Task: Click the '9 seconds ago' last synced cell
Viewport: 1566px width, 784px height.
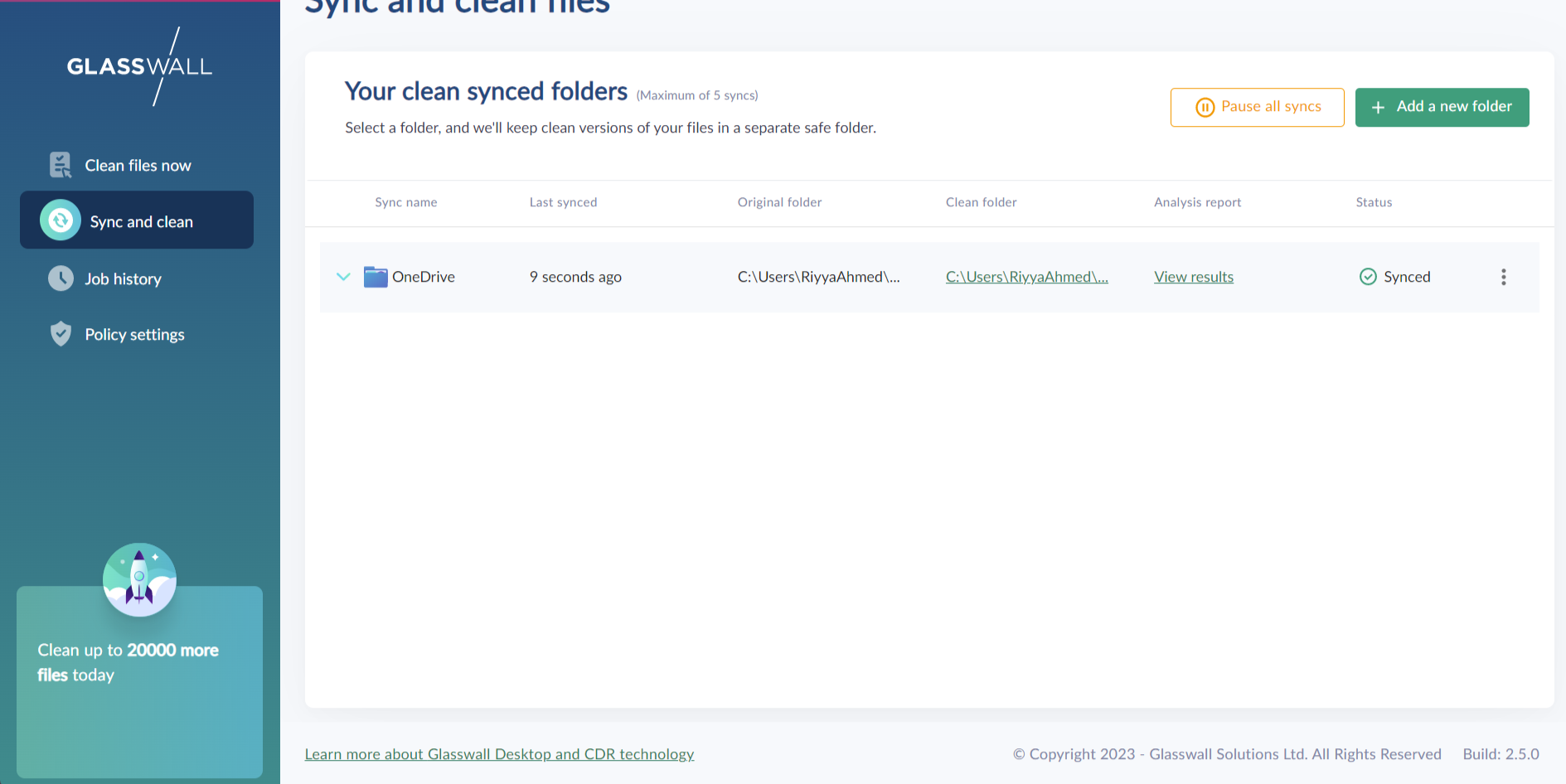Action: [x=575, y=277]
